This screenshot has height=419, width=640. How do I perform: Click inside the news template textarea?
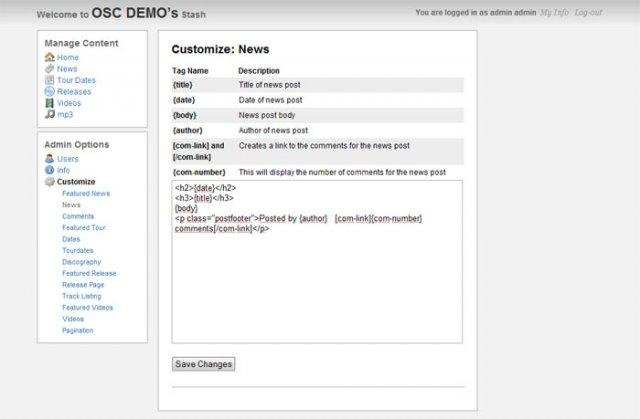pyautogui.click(x=317, y=262)
